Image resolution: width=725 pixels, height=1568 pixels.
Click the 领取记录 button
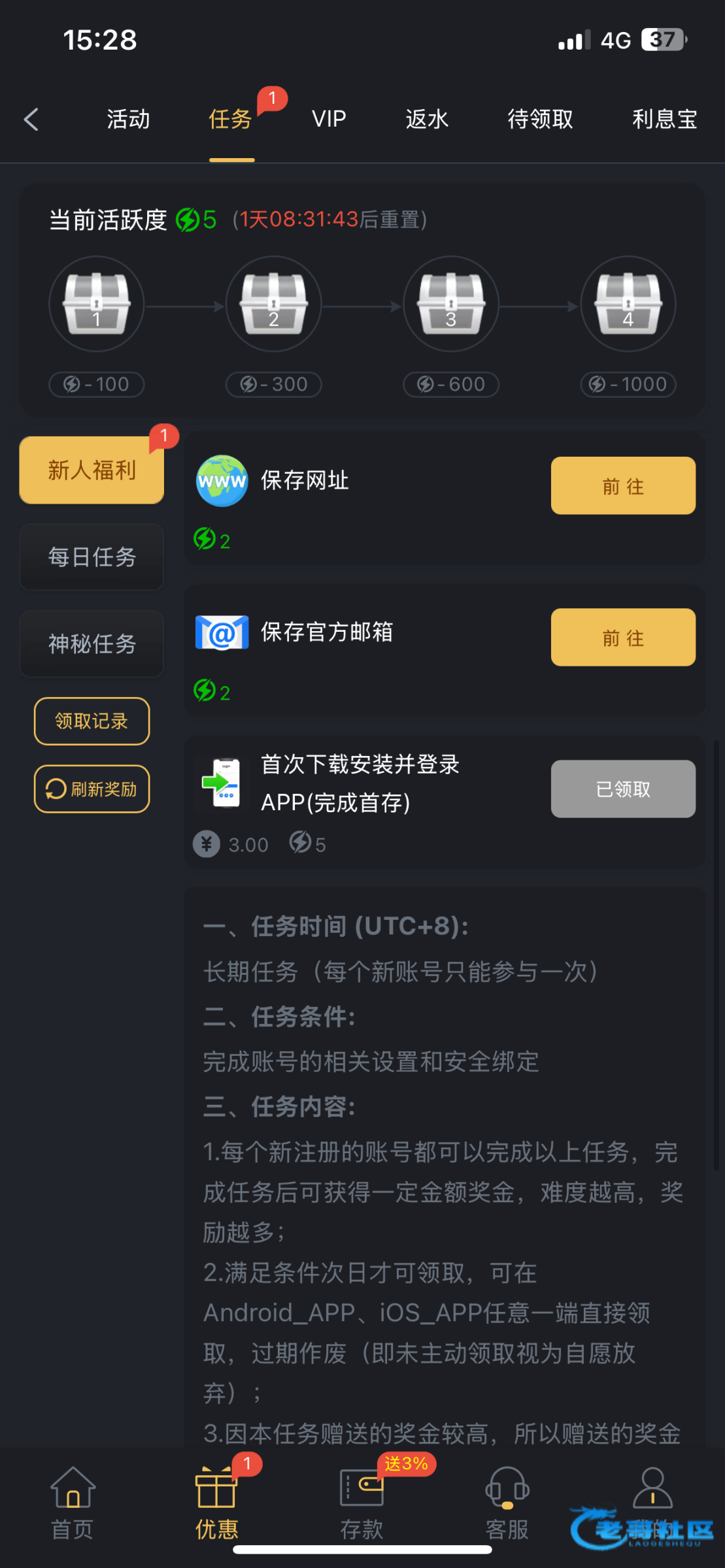[92, 721]
